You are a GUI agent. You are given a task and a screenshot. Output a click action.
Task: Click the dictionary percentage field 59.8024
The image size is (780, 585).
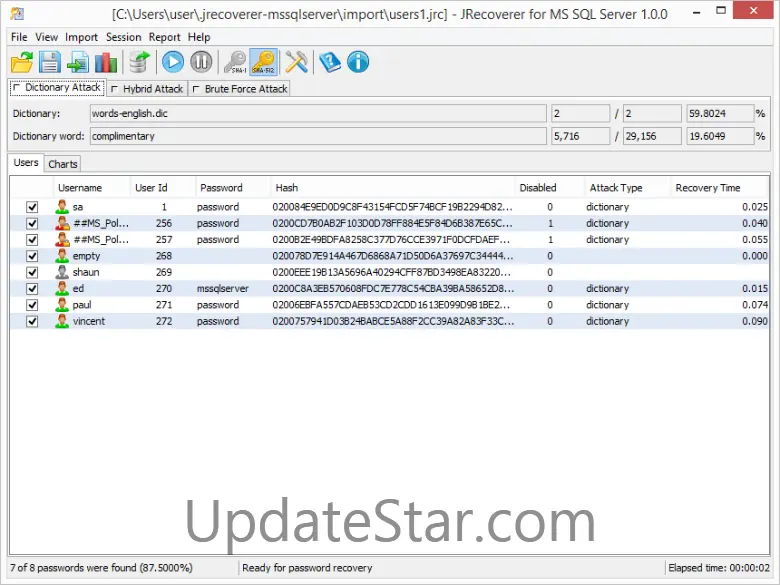coord(720,113)
